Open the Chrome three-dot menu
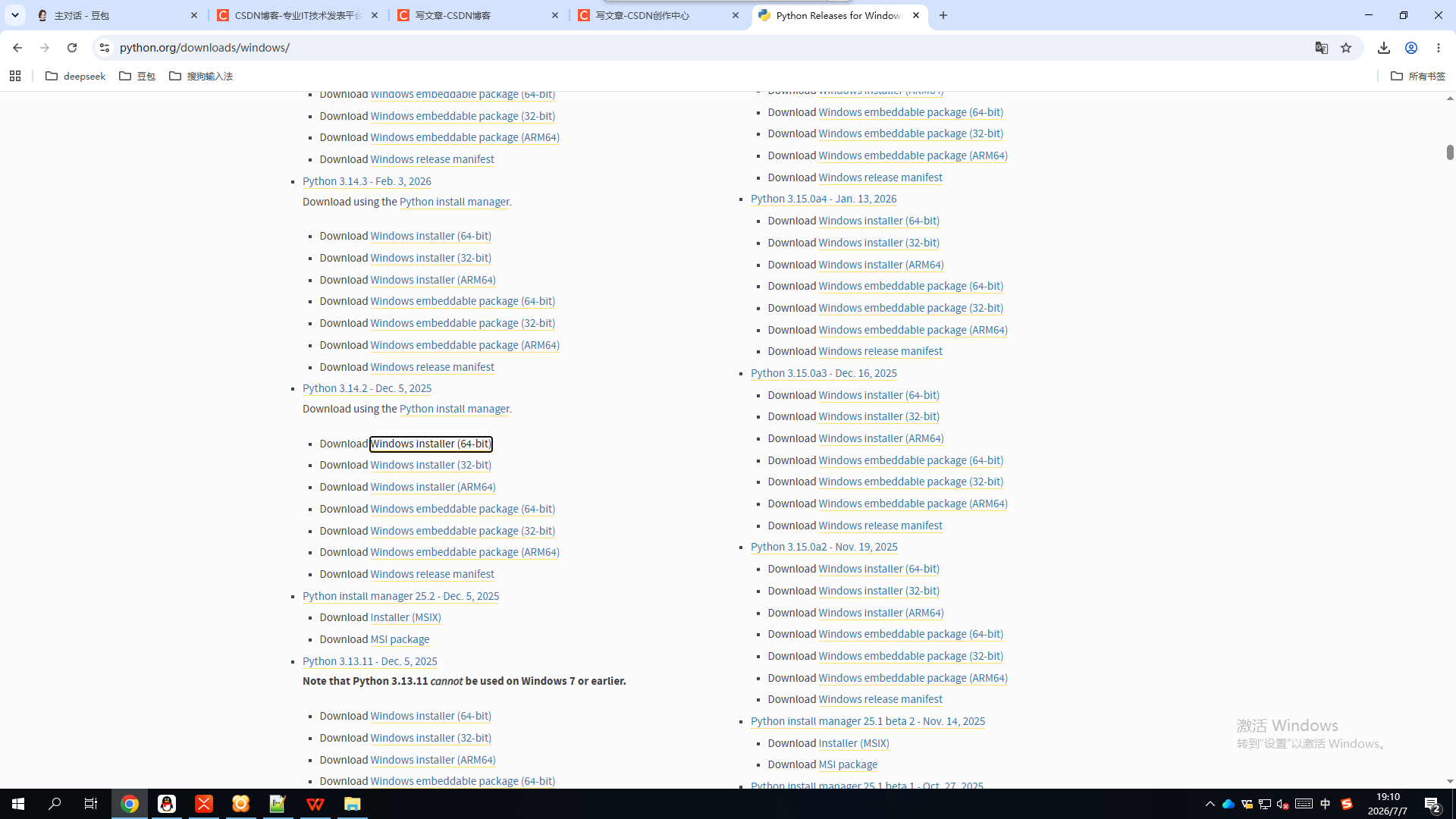1456x819 pixels. pyautogui.click(x=1439, y=48)
